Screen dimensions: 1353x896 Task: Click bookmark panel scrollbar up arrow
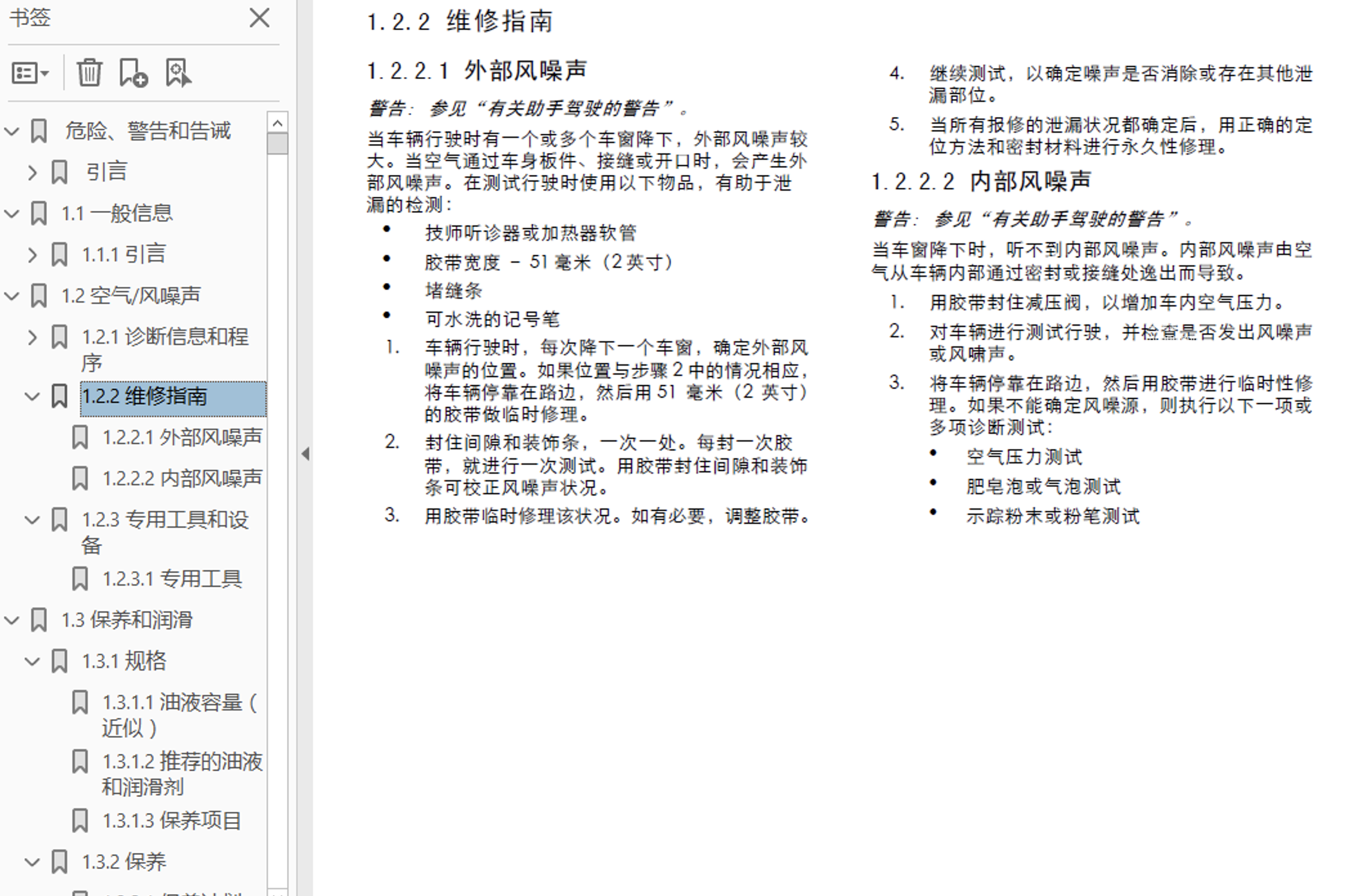point(277,122)
